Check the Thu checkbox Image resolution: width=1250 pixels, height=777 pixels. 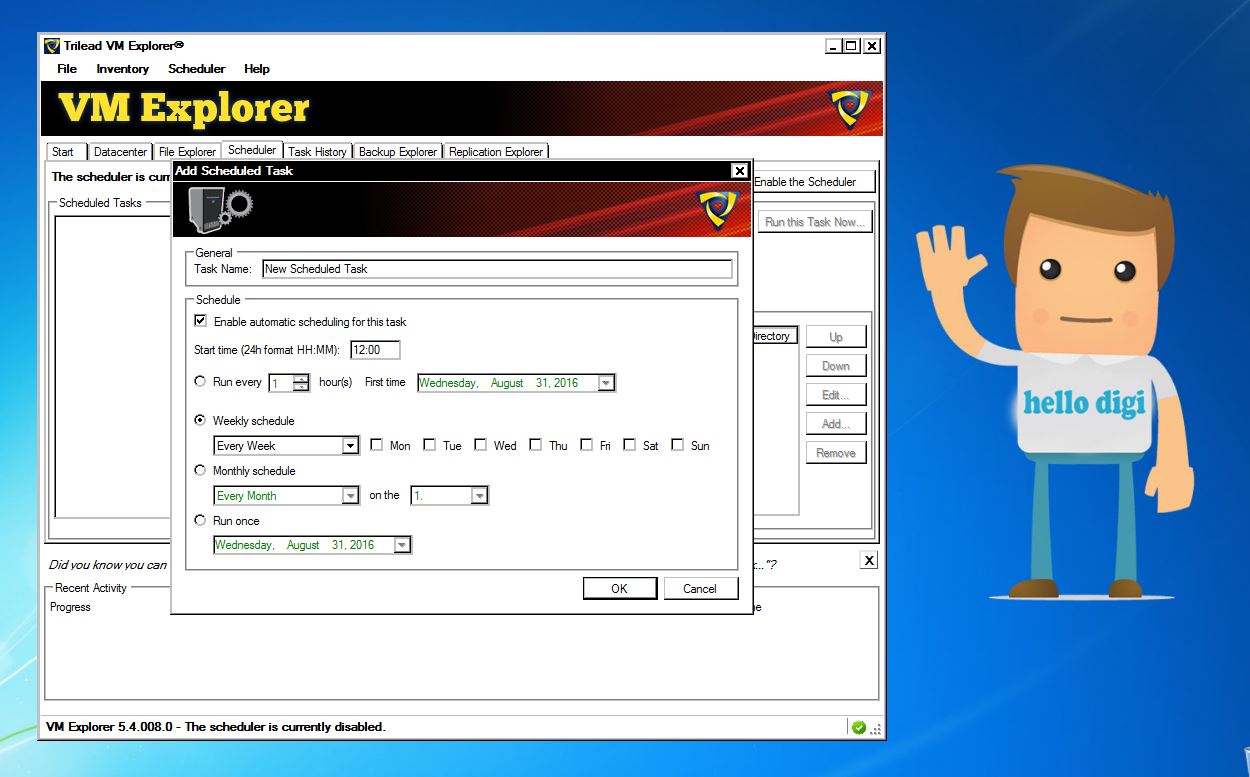click(x=535, y=445)
